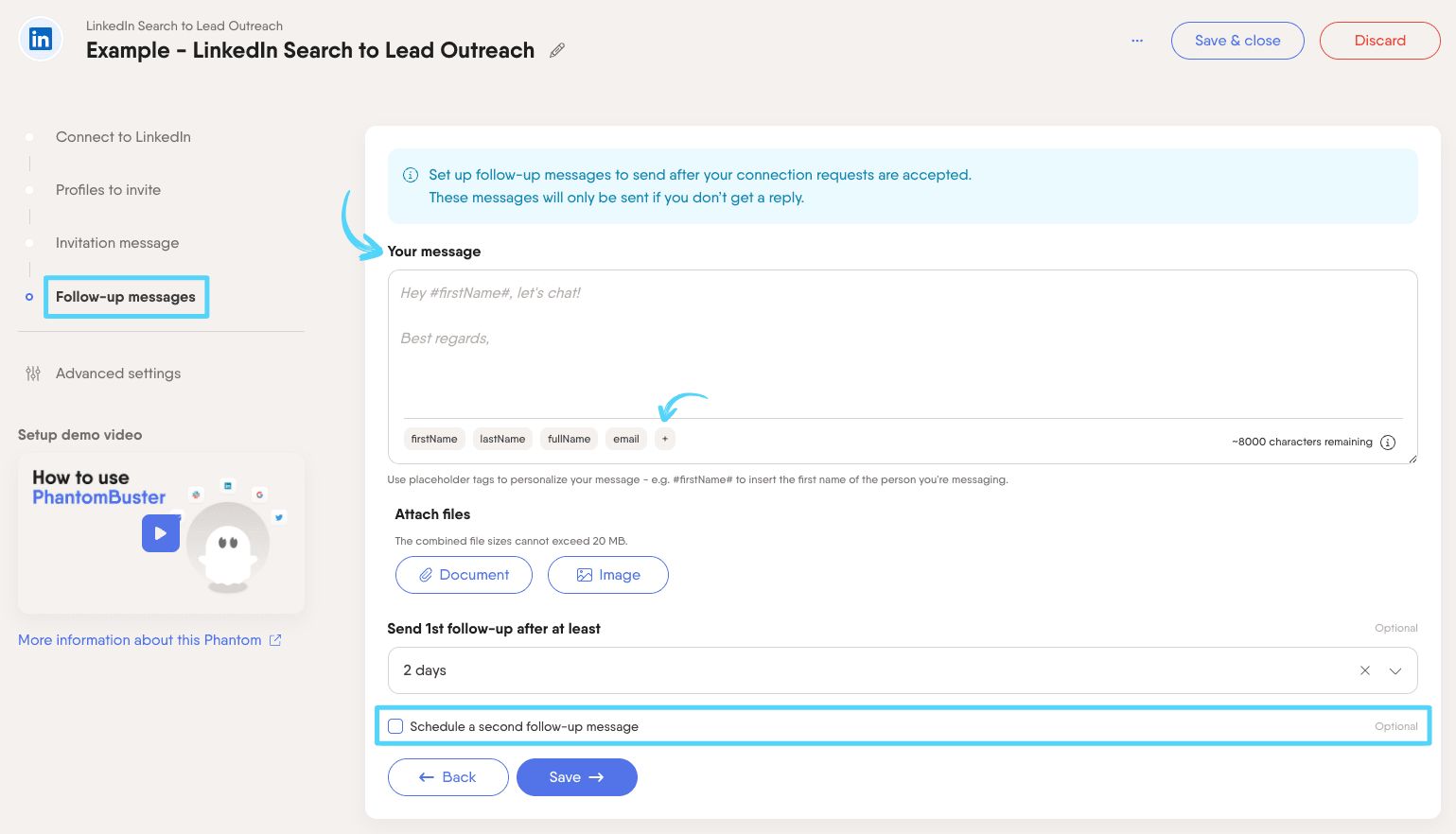Click the example title text

pyautogui.click(x=310, y=50)
